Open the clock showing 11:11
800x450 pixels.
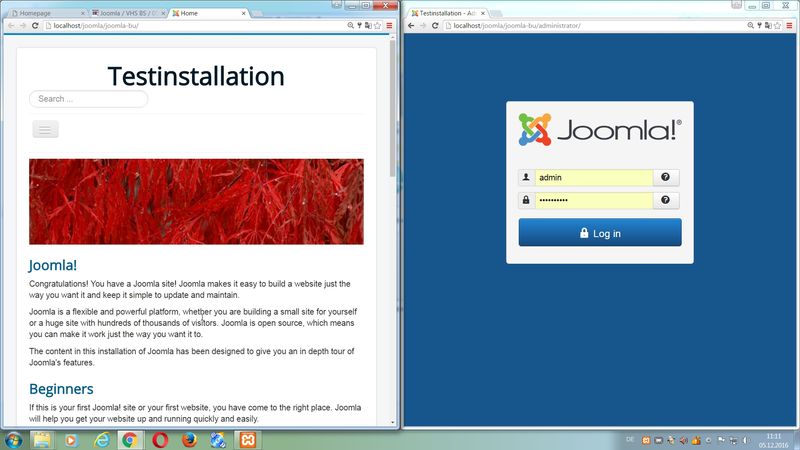773,440
